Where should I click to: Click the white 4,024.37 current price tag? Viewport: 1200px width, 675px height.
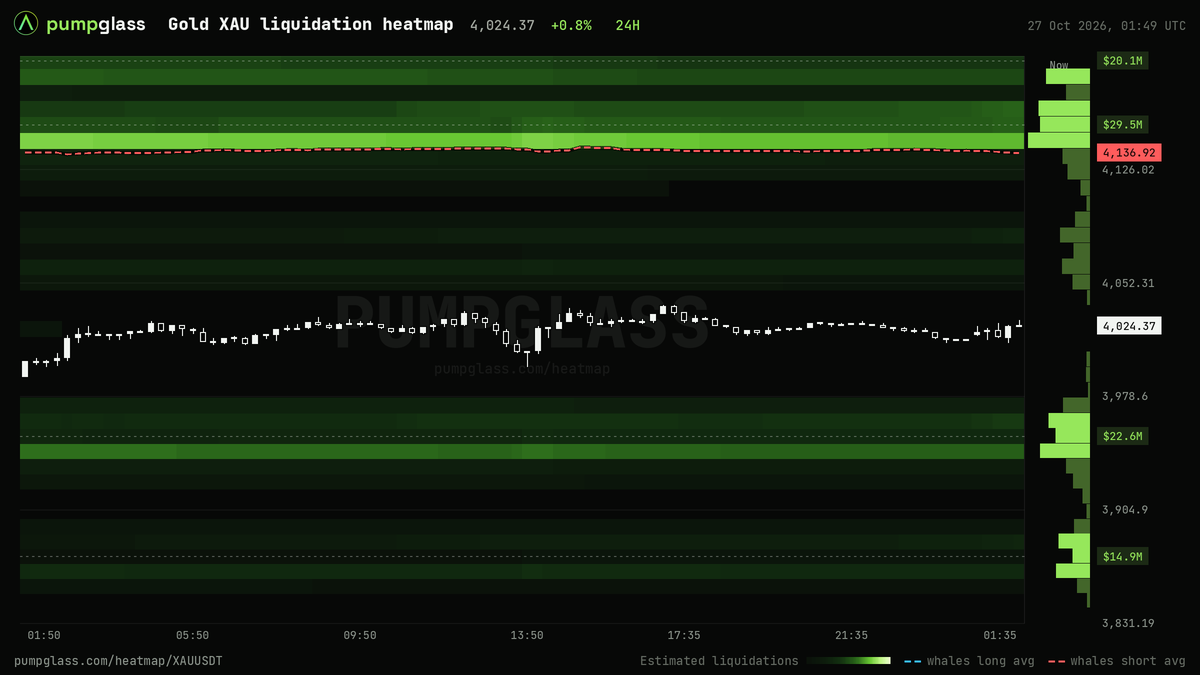click(1129, 326)
